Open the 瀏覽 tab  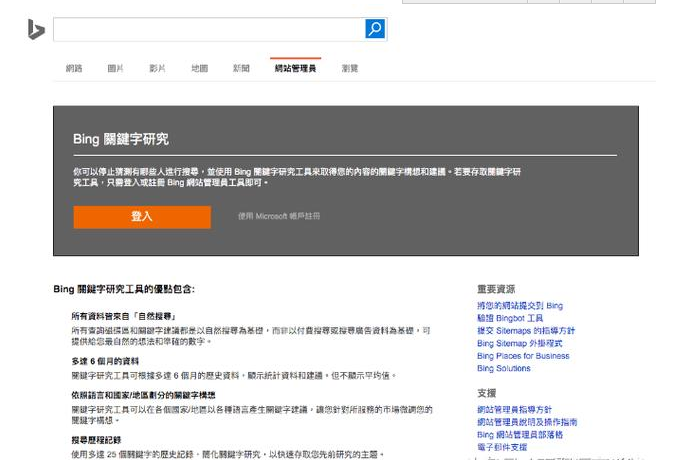pos(350,69)
